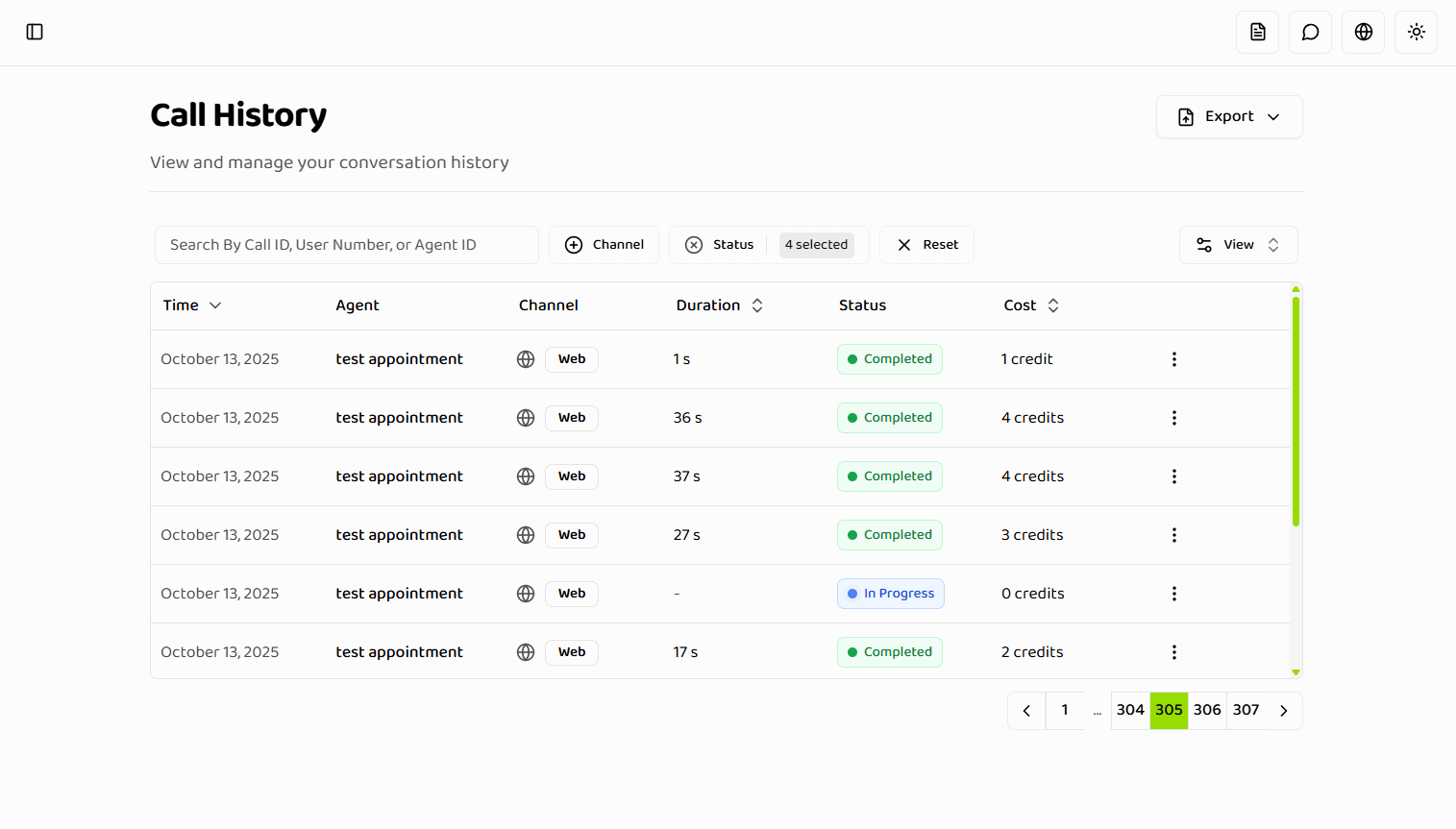Open the language globe icon in header
Viewport: 1456px width, 829px height.
tap(1363, 32)
